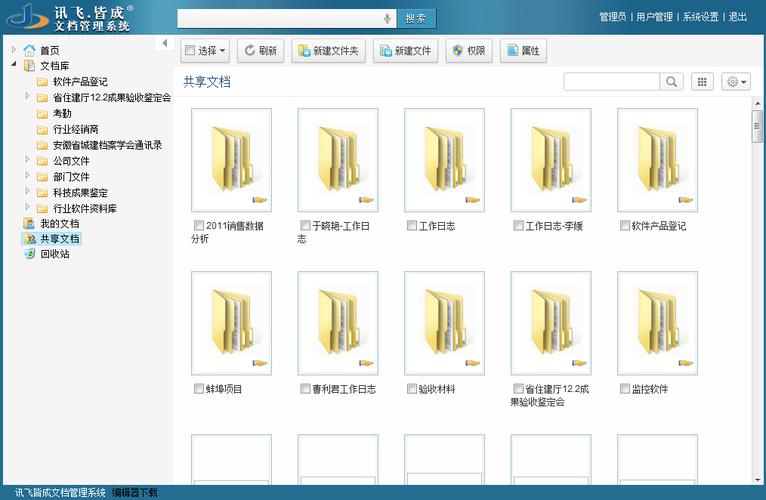Open the gear settings dropdown

pyautogui.click(x=736, y=82)
